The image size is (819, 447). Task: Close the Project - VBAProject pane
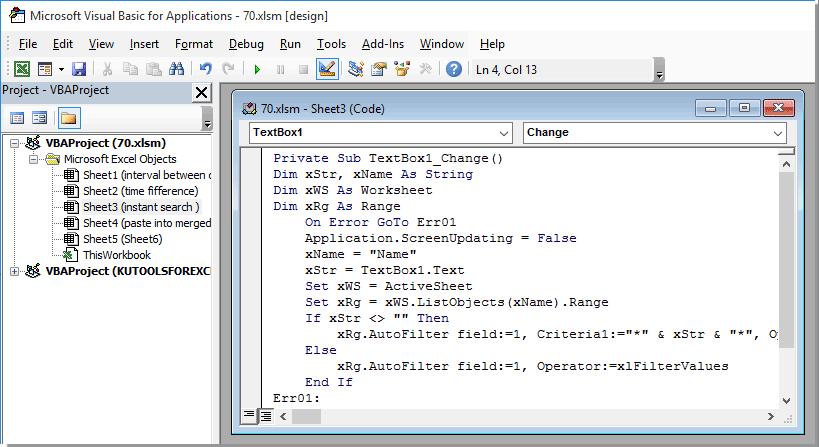coord(202,93)
